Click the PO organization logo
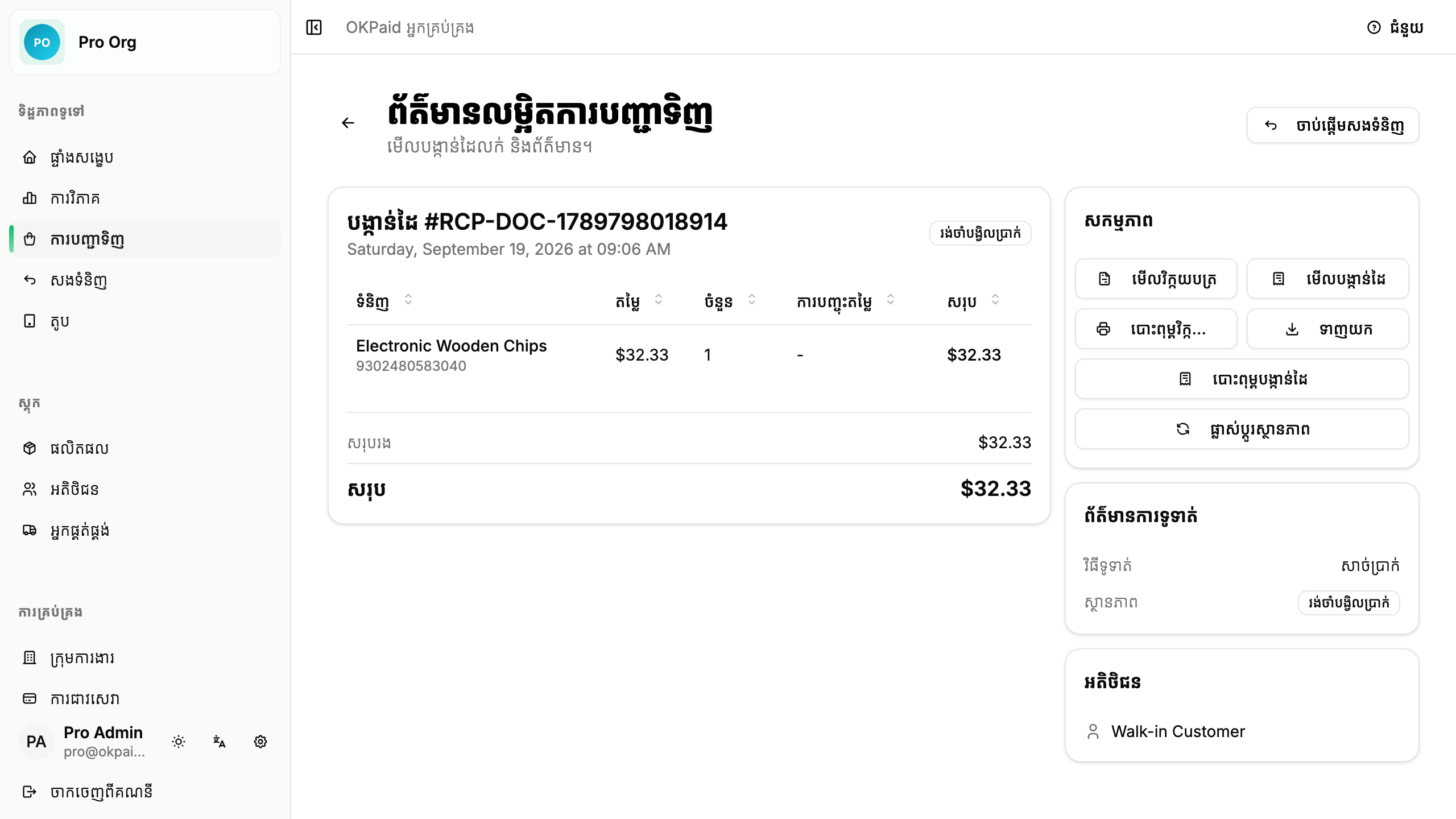The width and height of the screenshot is (1456, 819). coord(42,42)
